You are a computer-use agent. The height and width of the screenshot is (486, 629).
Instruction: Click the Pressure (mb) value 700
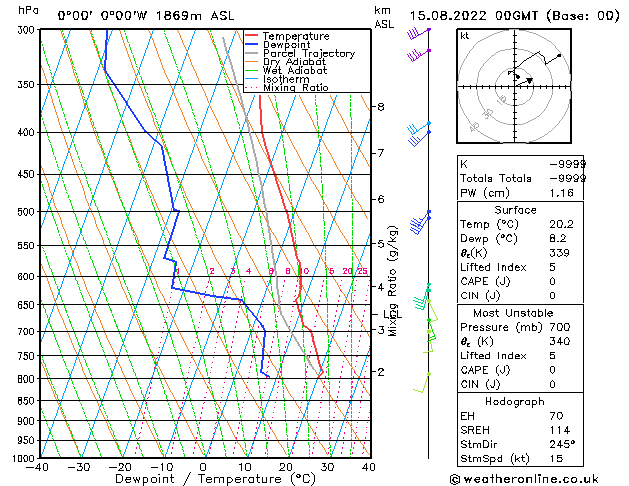(560, 327)
